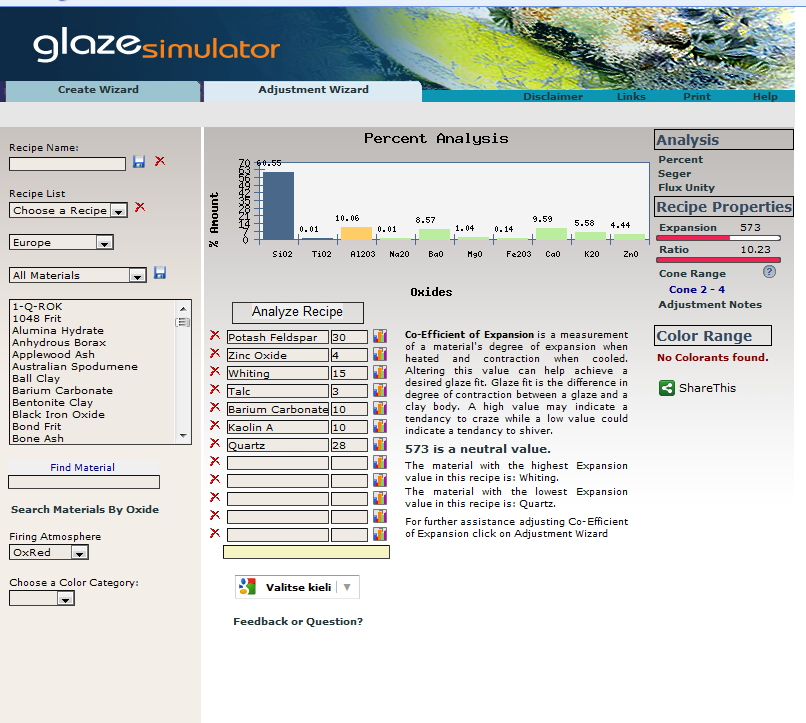This screenshot has width=806, height=723.
Task: Click the Cone 2 - 4 value
Action: tap(697, 289)
